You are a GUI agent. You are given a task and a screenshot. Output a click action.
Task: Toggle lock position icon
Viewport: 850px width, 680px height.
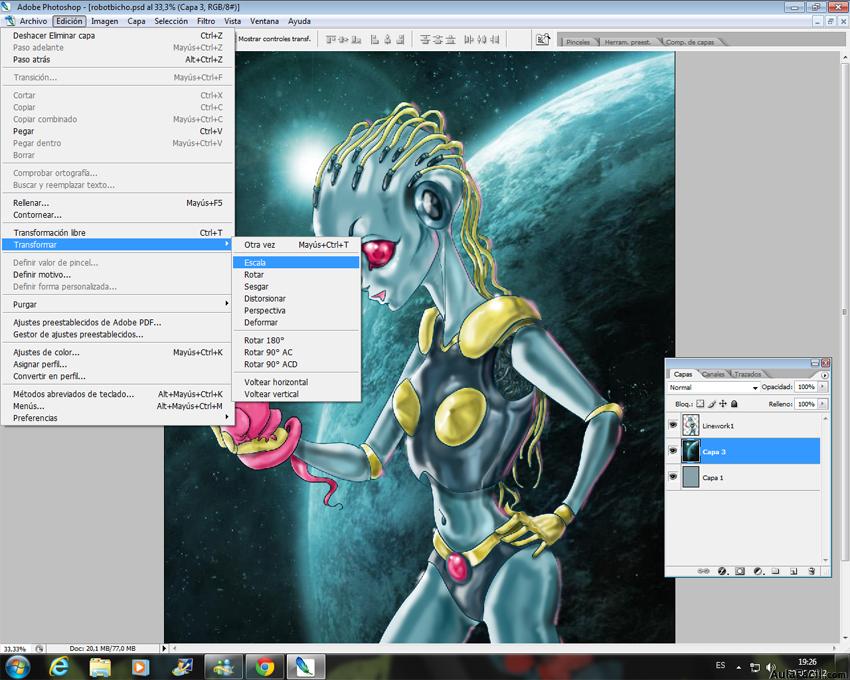(x=723, y=404)
